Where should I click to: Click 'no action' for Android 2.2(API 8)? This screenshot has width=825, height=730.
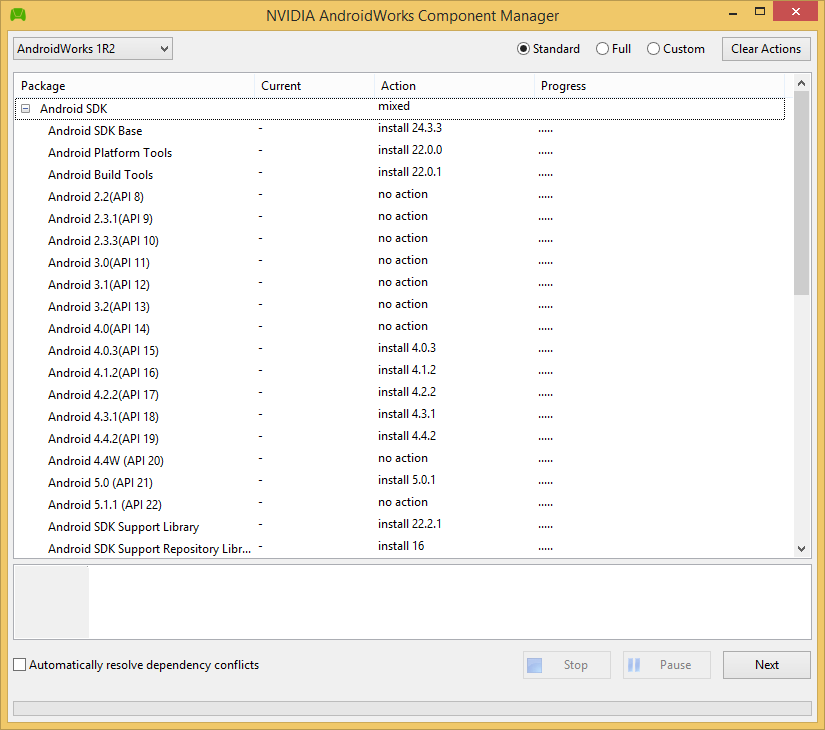click(x=403, y=194)
